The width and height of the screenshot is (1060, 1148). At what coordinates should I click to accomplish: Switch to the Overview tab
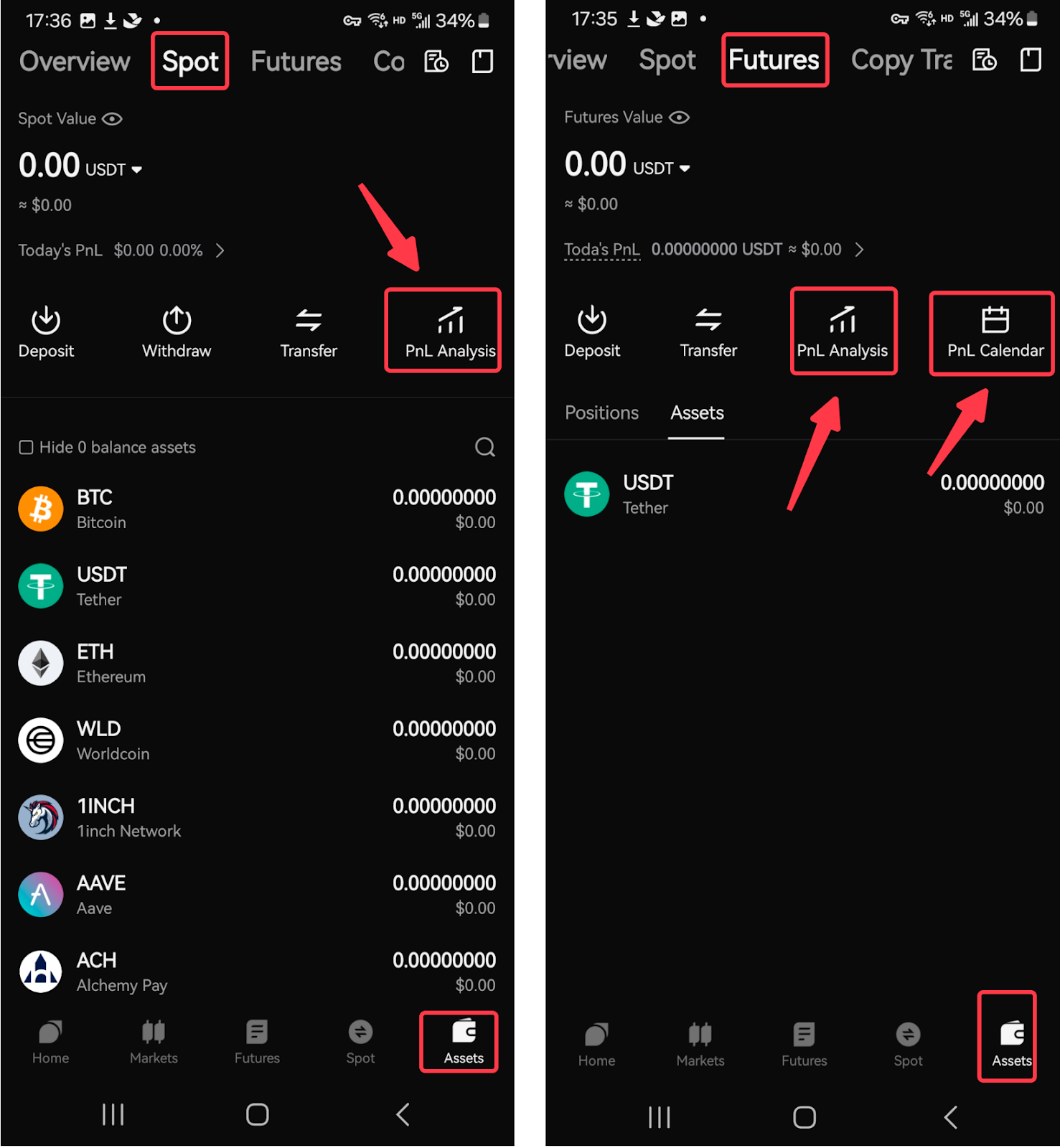(x=75, y=62)
